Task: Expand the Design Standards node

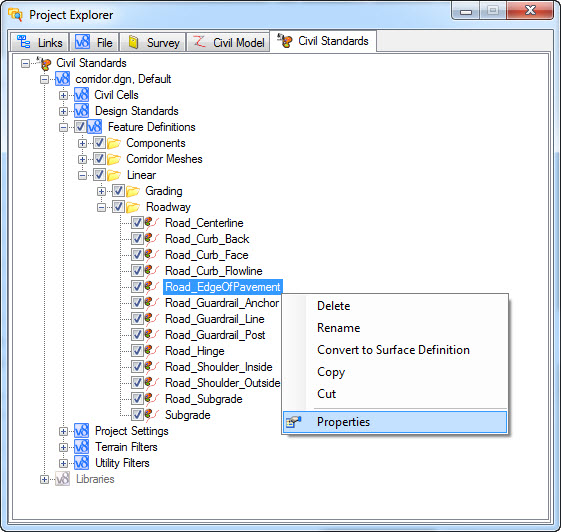Action: click(63, 111)
